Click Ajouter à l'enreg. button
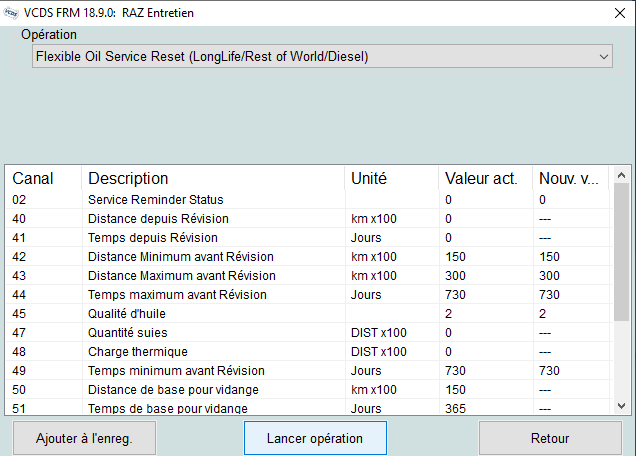 click(84, 438)
